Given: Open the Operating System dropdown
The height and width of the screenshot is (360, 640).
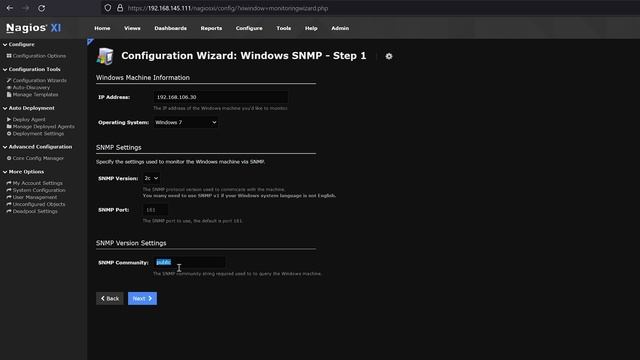Looking at the screenshot, I should point(186,122).
